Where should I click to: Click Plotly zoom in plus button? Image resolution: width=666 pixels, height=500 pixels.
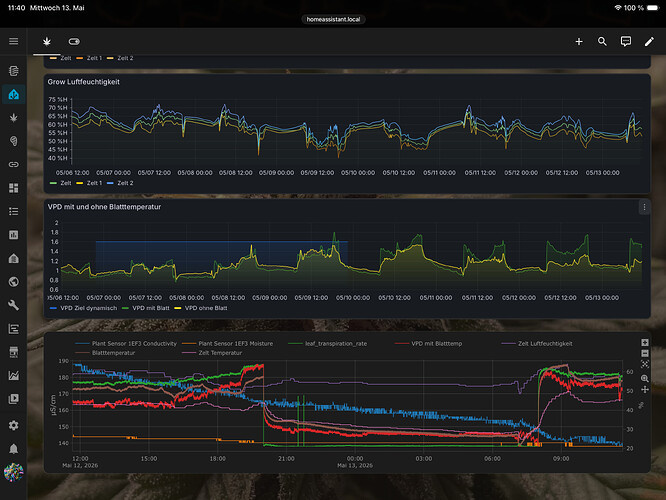645,342
